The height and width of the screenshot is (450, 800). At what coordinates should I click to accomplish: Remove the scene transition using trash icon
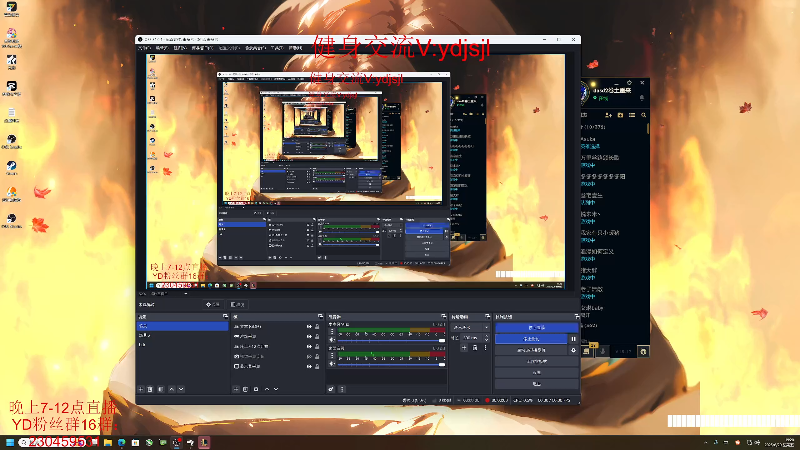tap(474, 348)
